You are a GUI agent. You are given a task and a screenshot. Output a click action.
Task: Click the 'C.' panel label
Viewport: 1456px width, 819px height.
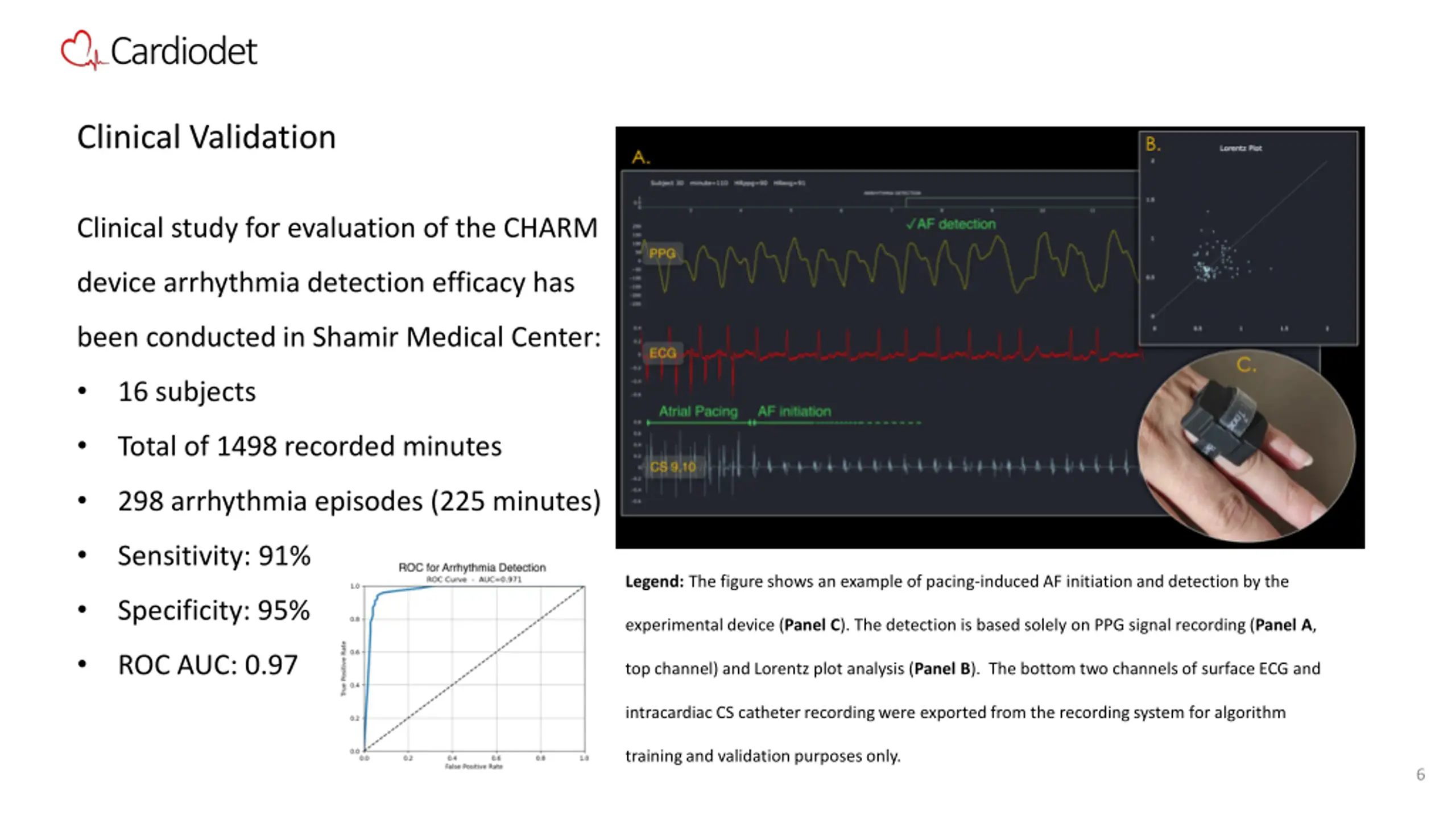coord(1246,365)
